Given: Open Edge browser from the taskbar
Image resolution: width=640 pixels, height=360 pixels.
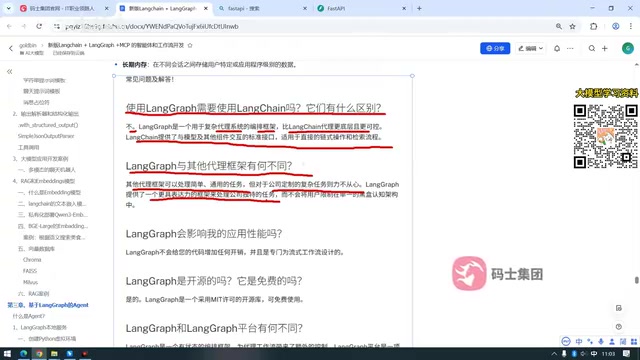Looking at the screenshot, I should (23, 353).
